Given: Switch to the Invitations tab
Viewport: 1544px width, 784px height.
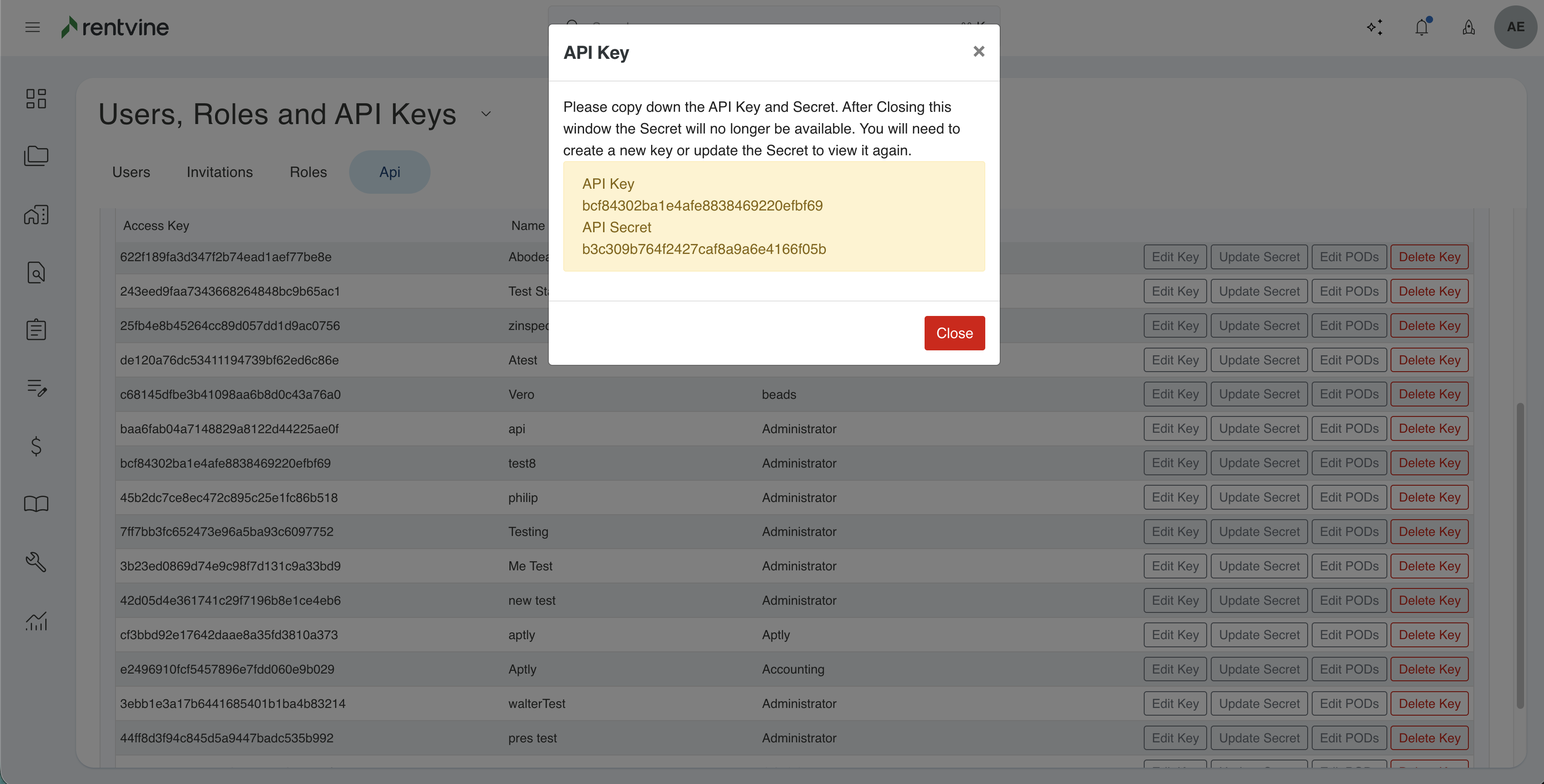Looking at the screenshot, I should 219,172.
